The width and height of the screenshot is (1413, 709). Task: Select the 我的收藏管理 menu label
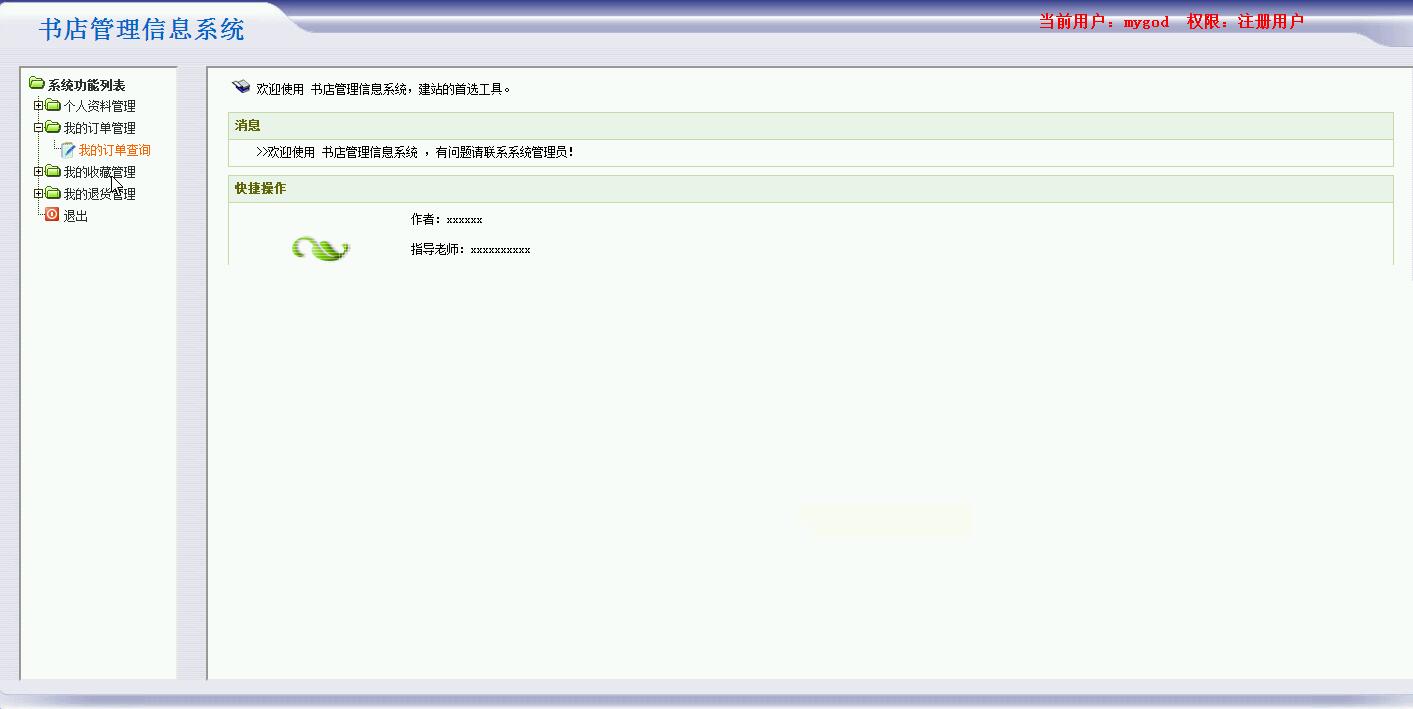pos(100,172)
